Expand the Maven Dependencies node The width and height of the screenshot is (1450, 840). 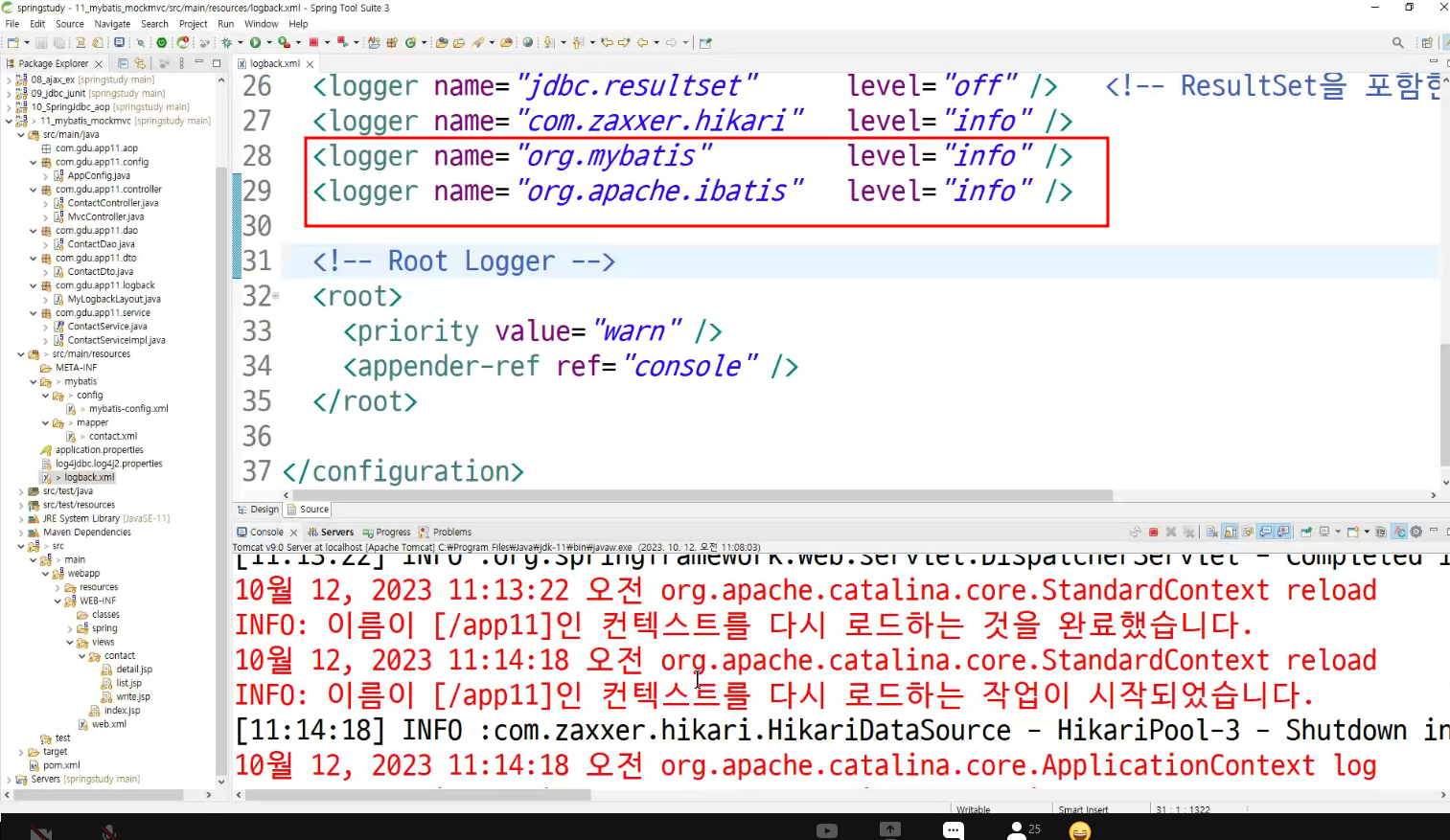tap(21, 533)
